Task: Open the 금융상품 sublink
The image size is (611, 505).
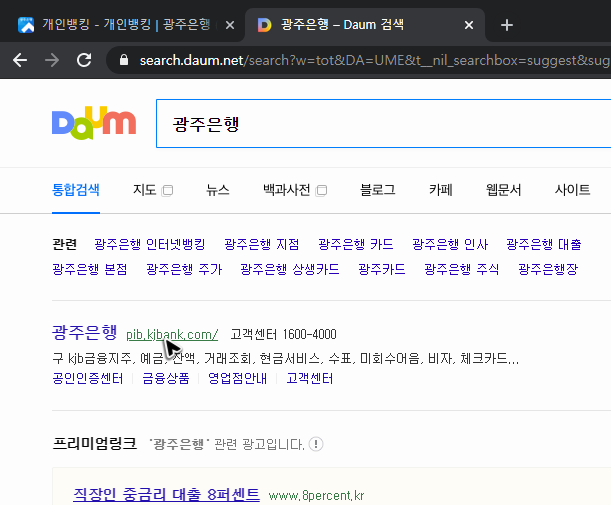Action: pos(166,378)
